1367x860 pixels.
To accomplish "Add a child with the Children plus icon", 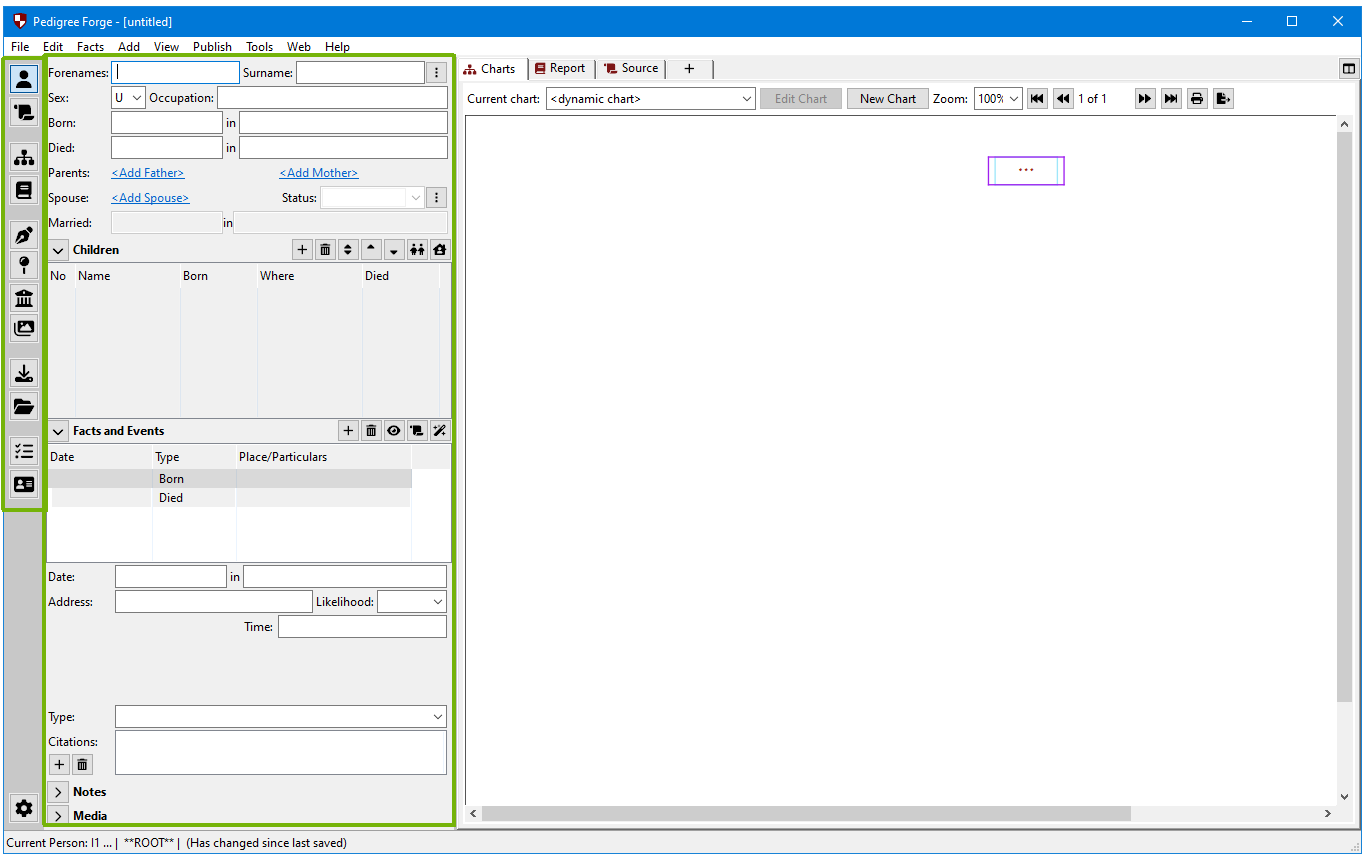I will pyautogui.click(x=303, y=250).
